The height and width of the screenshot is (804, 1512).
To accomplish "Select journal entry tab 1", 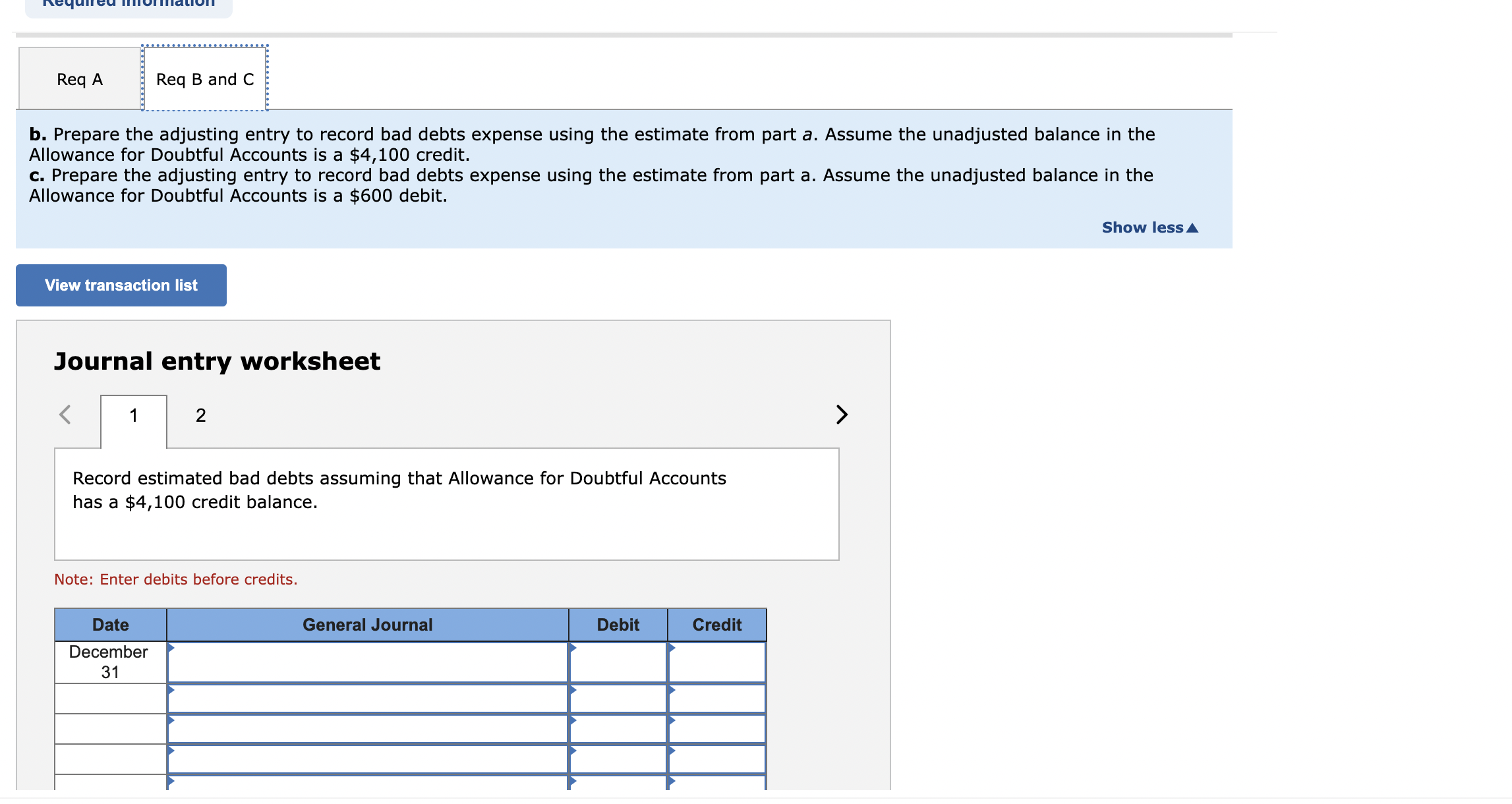I will (x=134, y=415).
